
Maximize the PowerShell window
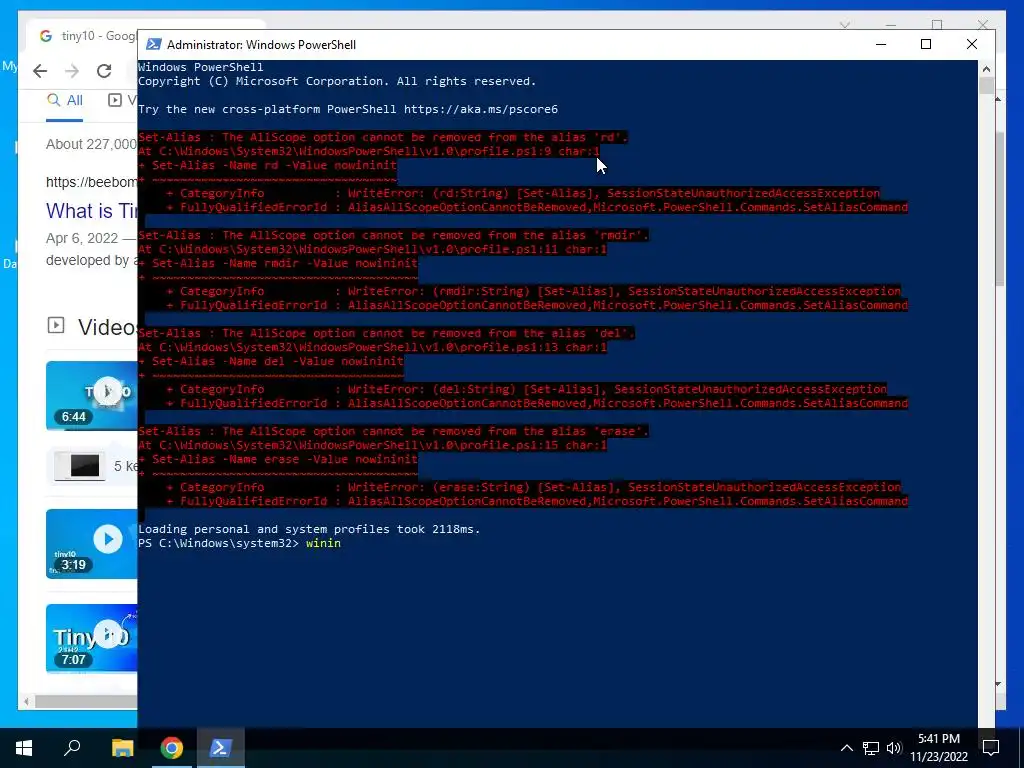(925, 44)
